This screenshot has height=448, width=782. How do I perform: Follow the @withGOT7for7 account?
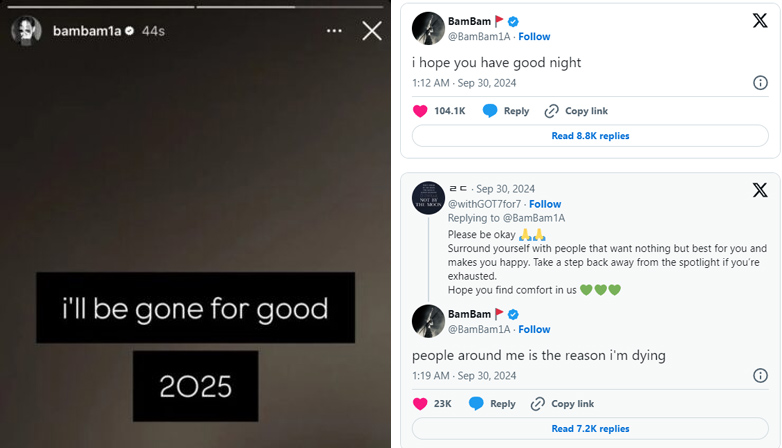point(545,205)
